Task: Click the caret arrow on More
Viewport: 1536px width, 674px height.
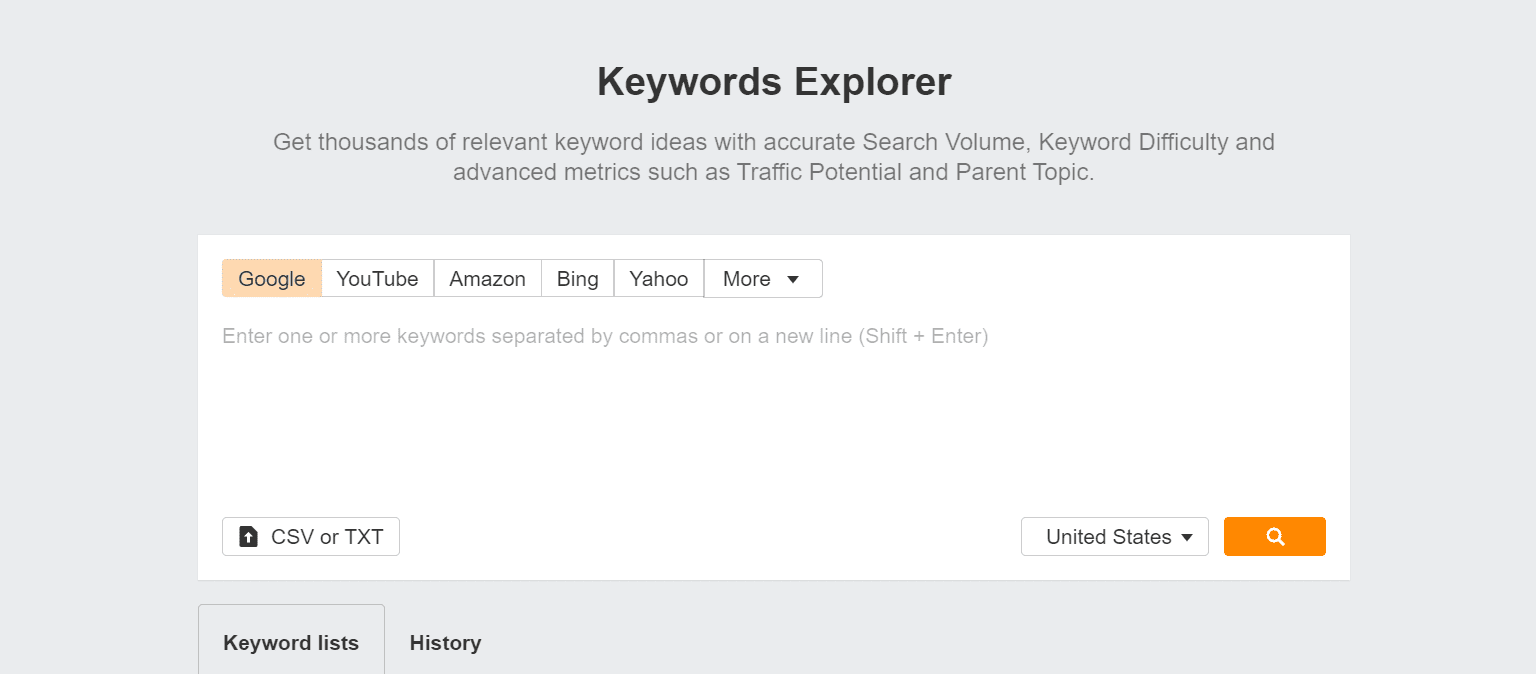Action: [793, 279]
